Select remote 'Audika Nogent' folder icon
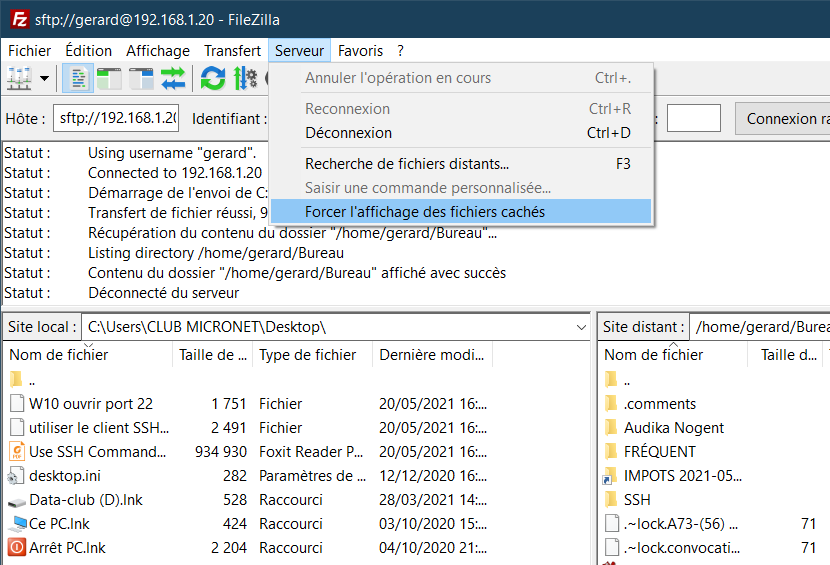This screenshot has width=830, height=565. pos(611,427)
